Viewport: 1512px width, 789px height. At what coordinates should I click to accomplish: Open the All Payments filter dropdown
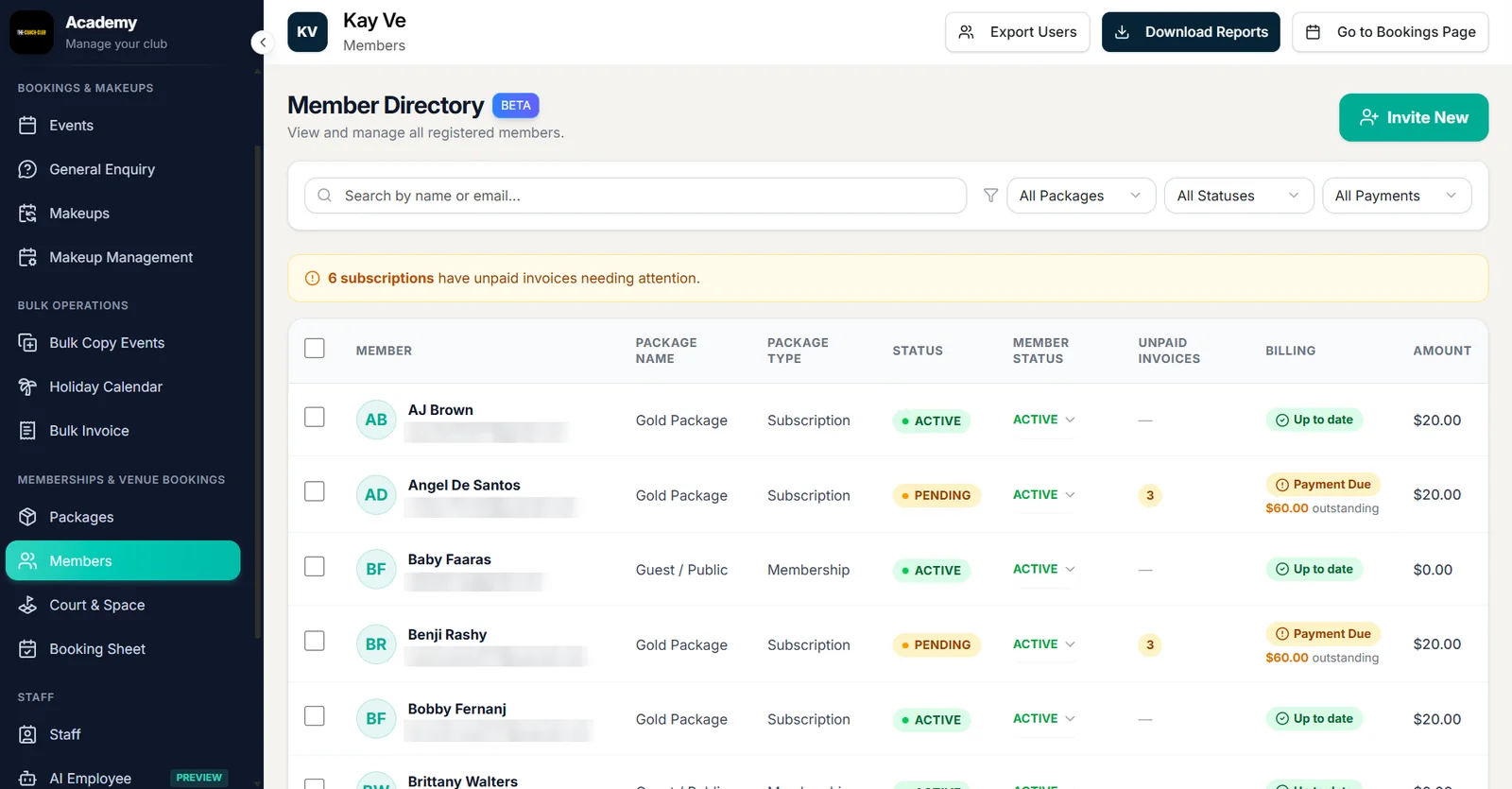pos(1397,196)
